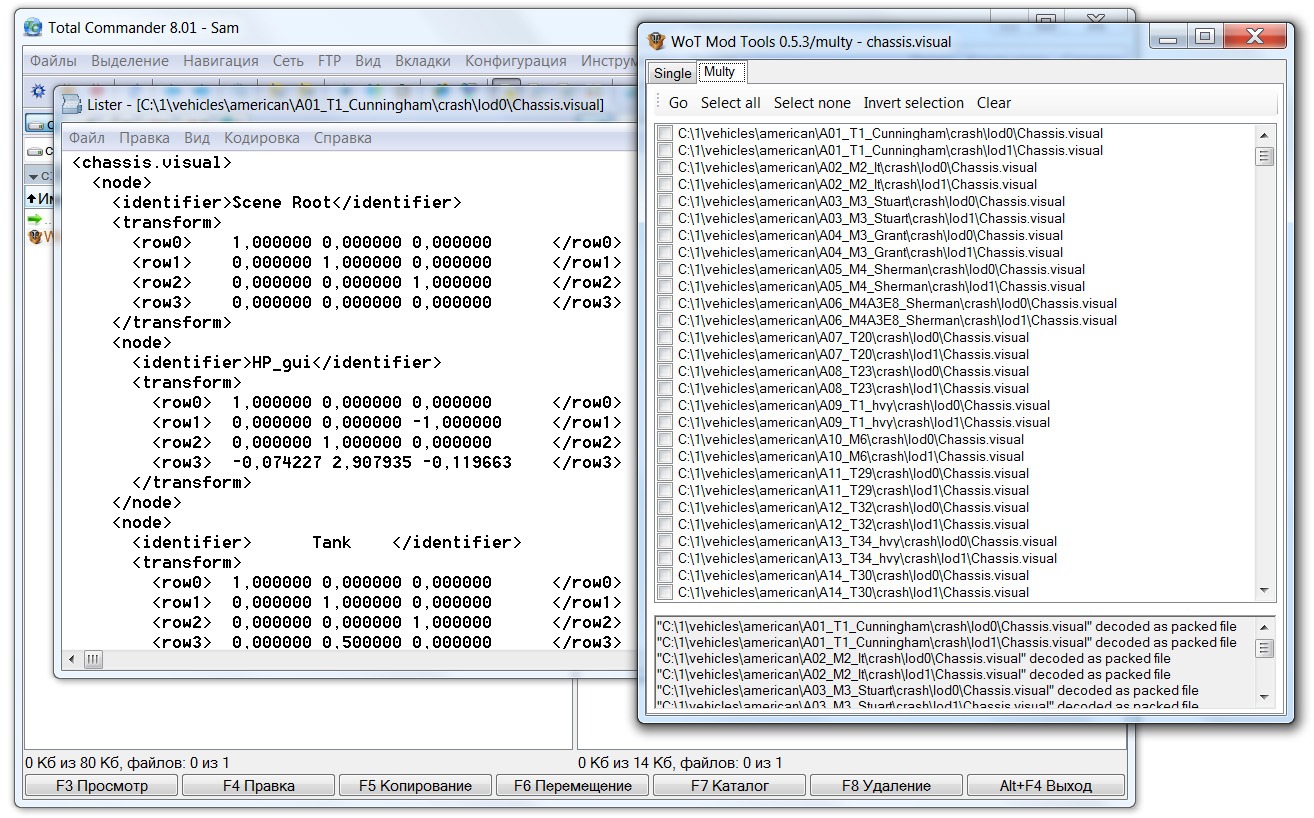Image resolution: width=1314 pixels, height=818 pixels.
Task: Click the Total Commander title bar icon
Action: (x=33, y=28)
